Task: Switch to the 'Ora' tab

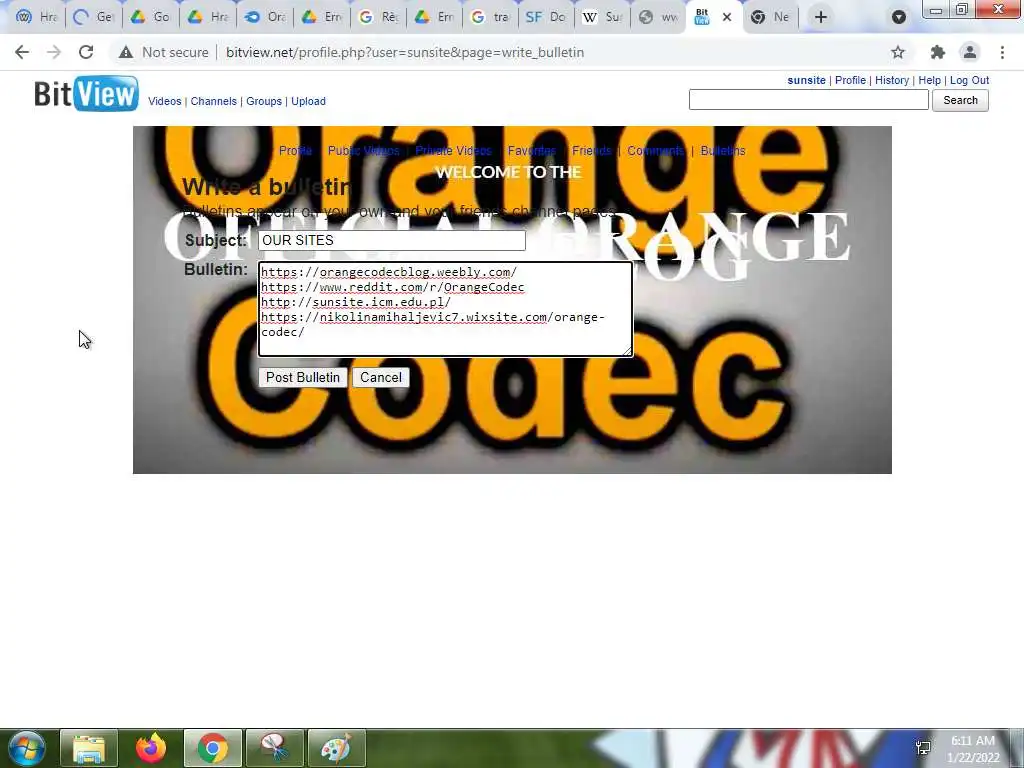Action: (265, 18)
